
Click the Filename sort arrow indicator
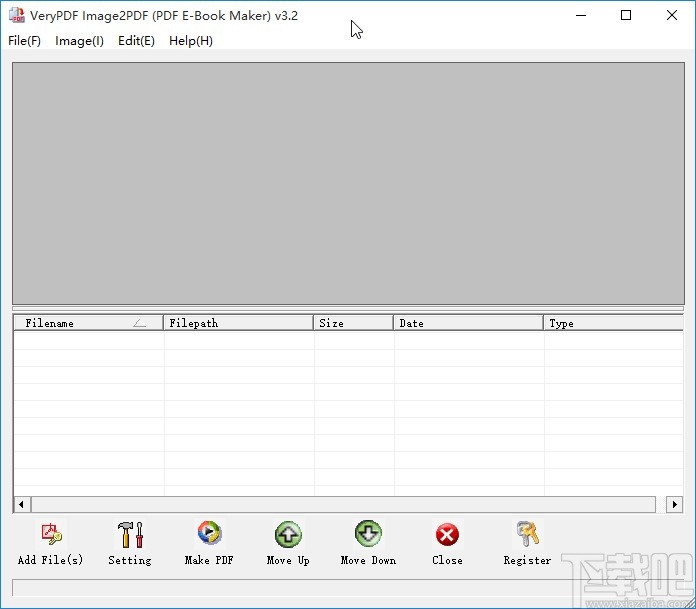[139, 323]
